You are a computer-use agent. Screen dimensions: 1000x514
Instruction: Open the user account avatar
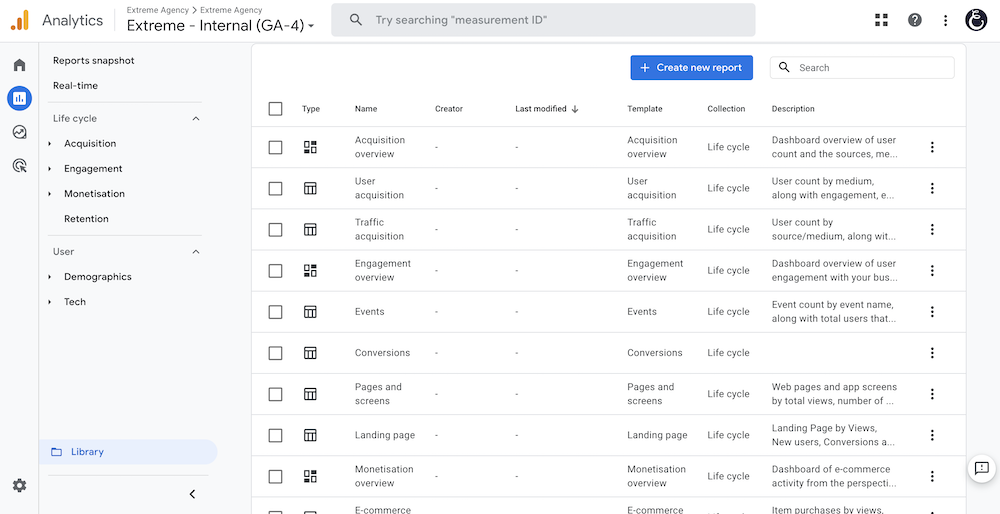(x=976, y=20)
